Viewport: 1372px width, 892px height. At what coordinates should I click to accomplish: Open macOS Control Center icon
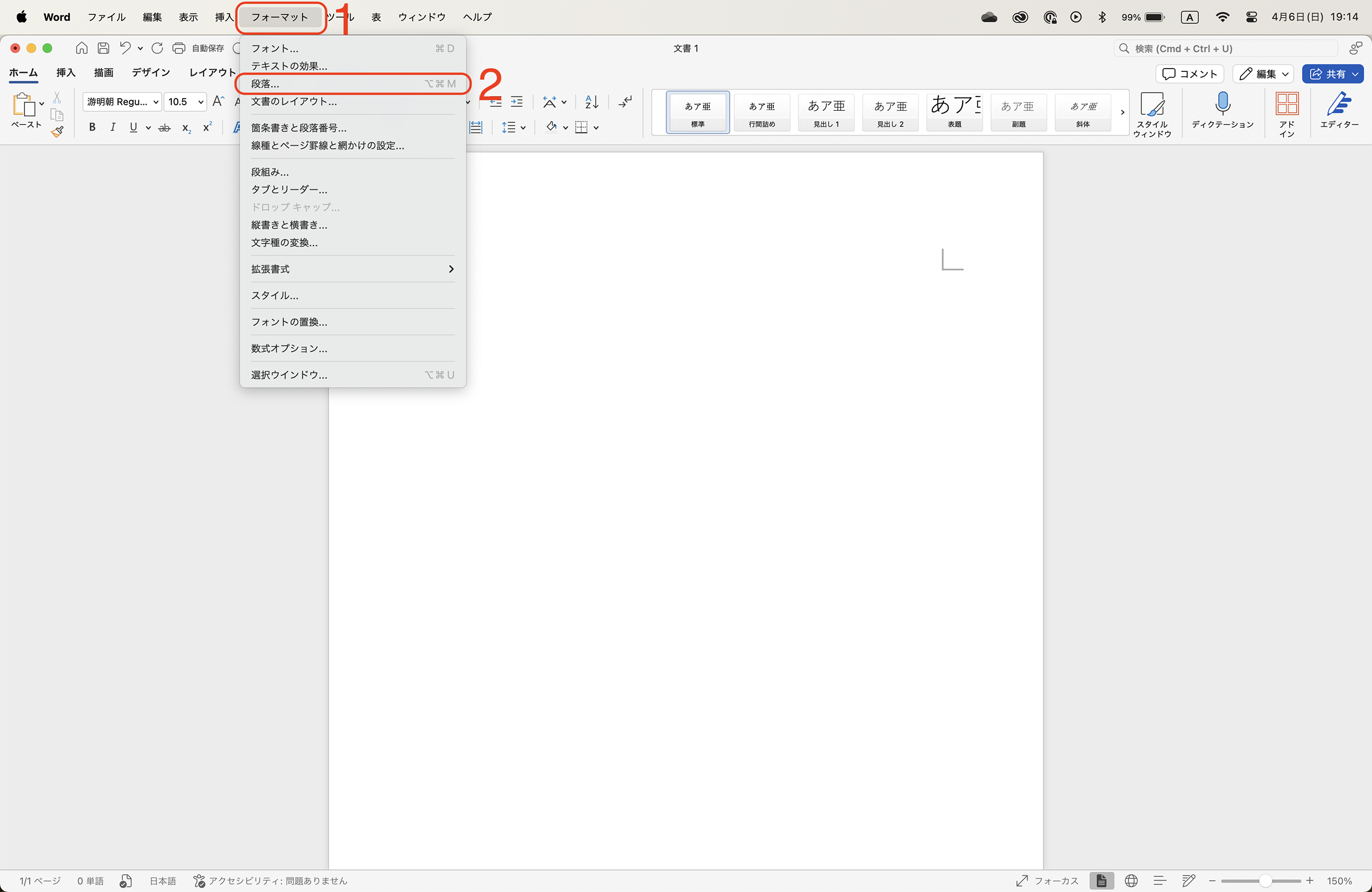click(1251, 18)
